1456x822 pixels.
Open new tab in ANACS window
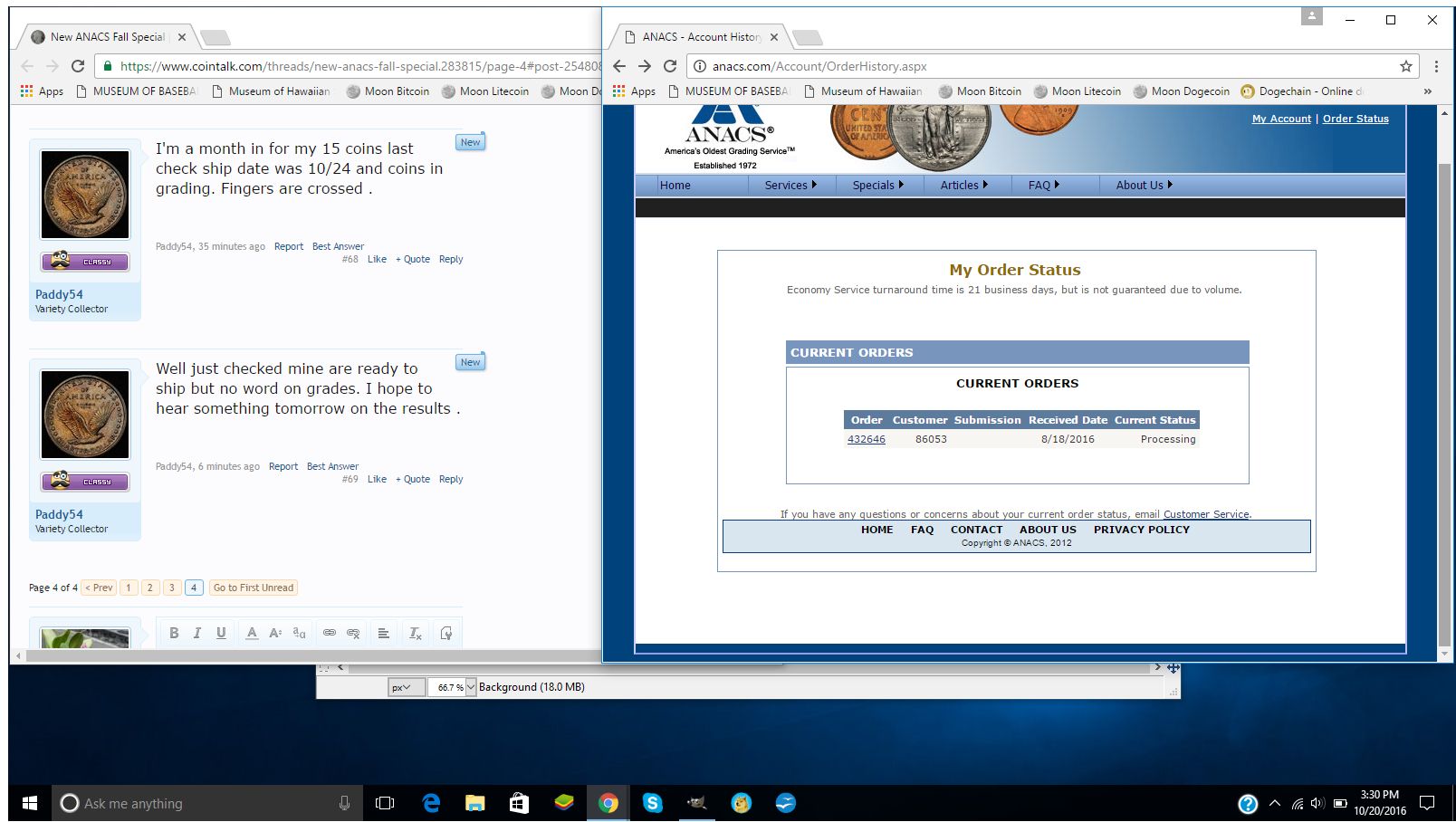pyautogui.click(x=807, y=37)
